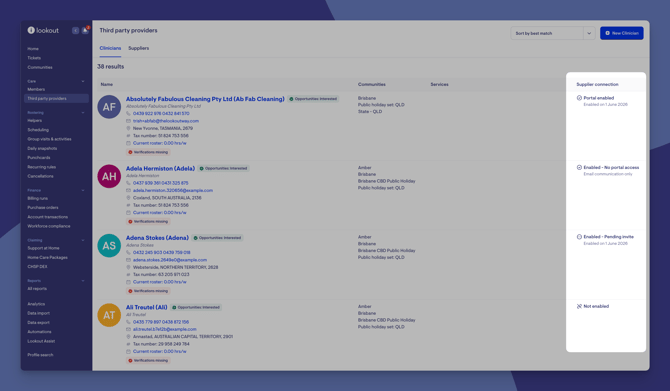Open Scheduling in the sidebar
670x391 pixels.
pyautogui.click(x=38, y=130)
